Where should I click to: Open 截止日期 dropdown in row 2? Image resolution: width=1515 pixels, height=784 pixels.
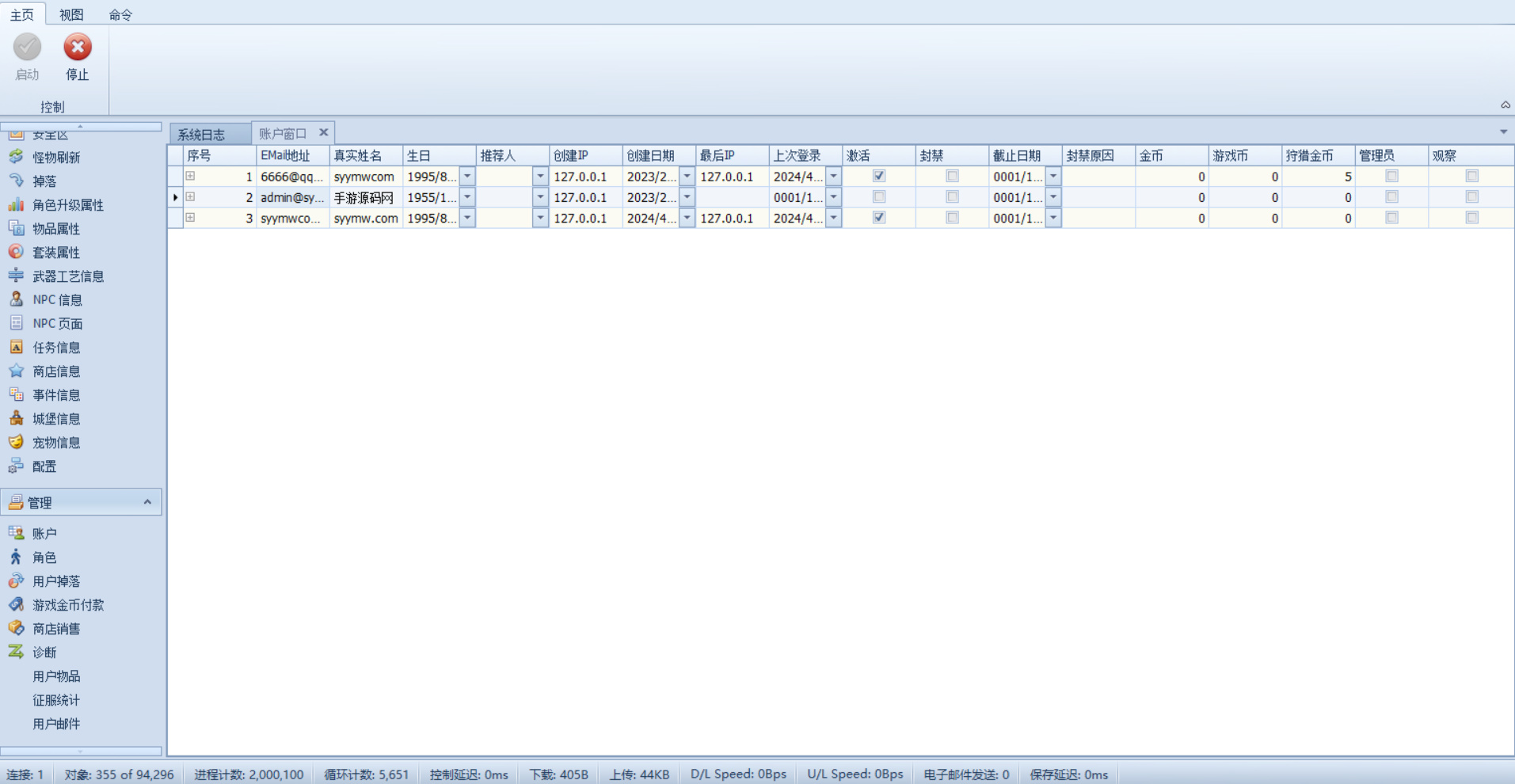click(x=1053, y=196)
